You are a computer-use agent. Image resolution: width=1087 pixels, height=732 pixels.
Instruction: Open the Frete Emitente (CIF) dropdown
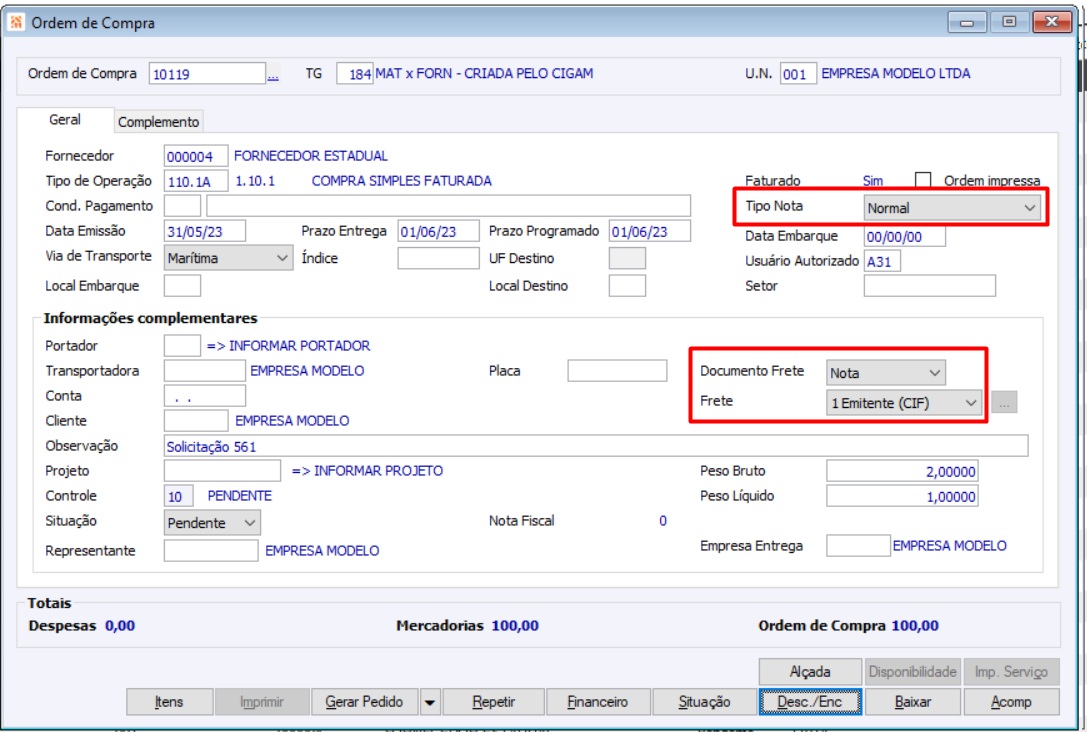click(904, 403)
